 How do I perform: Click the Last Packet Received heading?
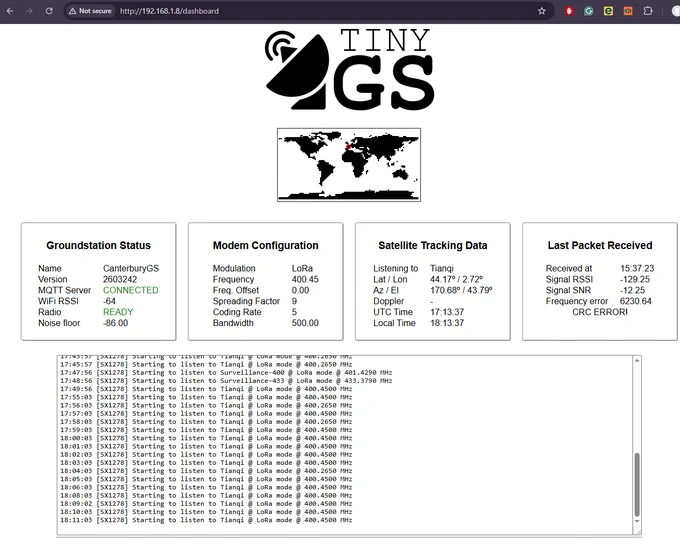[600, 245]
